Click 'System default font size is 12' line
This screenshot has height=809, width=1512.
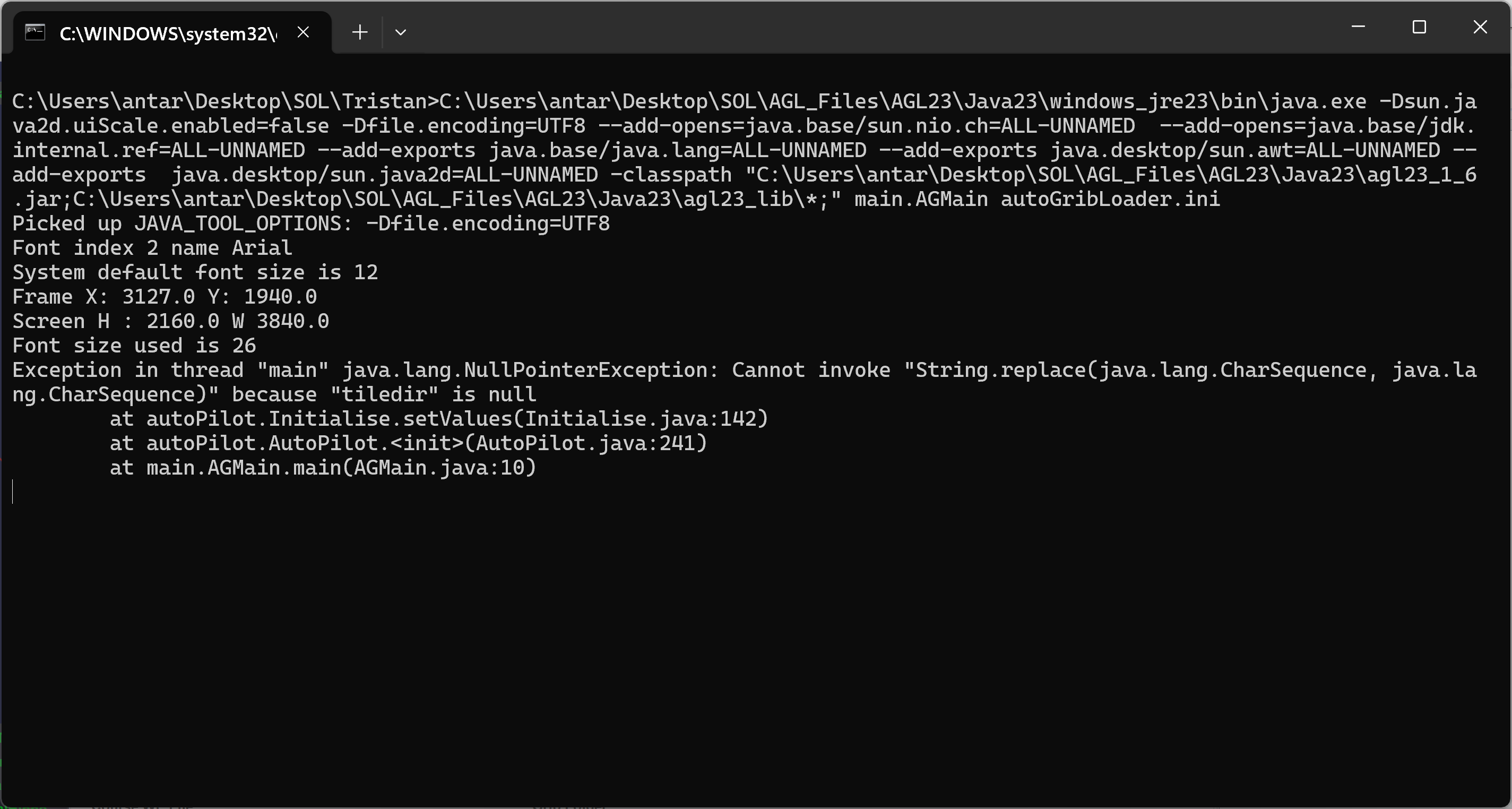[195, 272]
